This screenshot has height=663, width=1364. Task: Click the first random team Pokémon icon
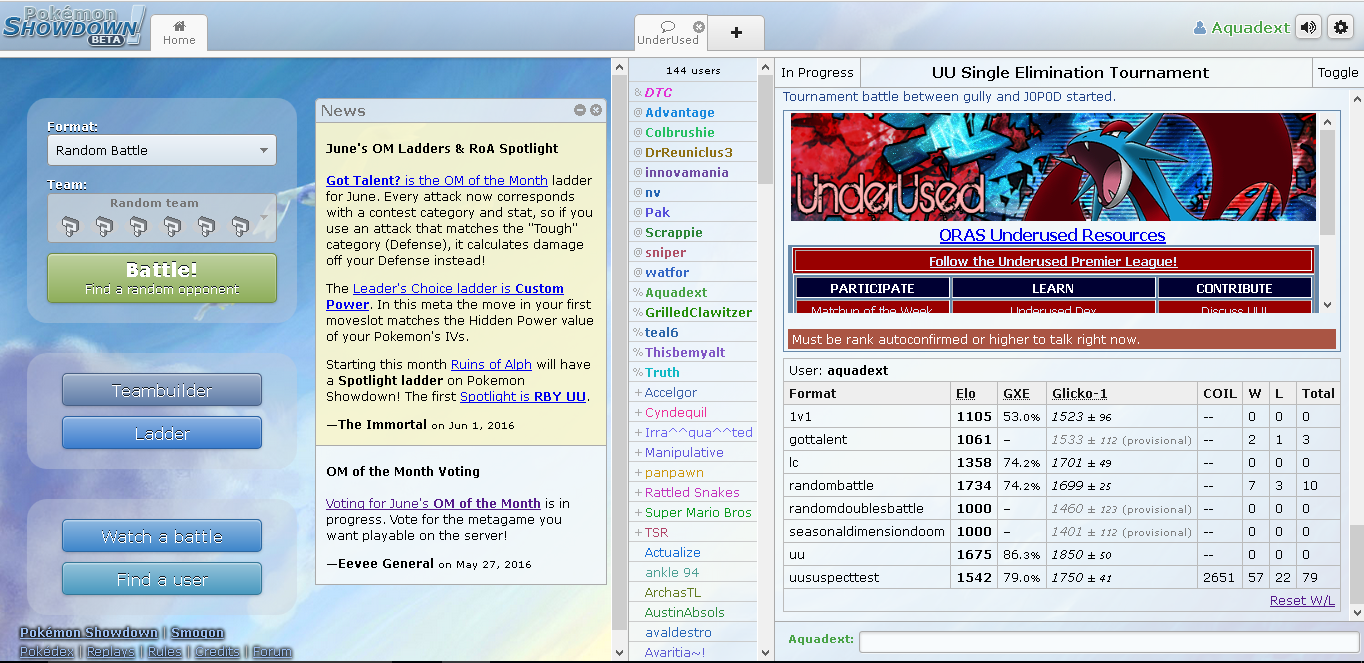[69, 226]
